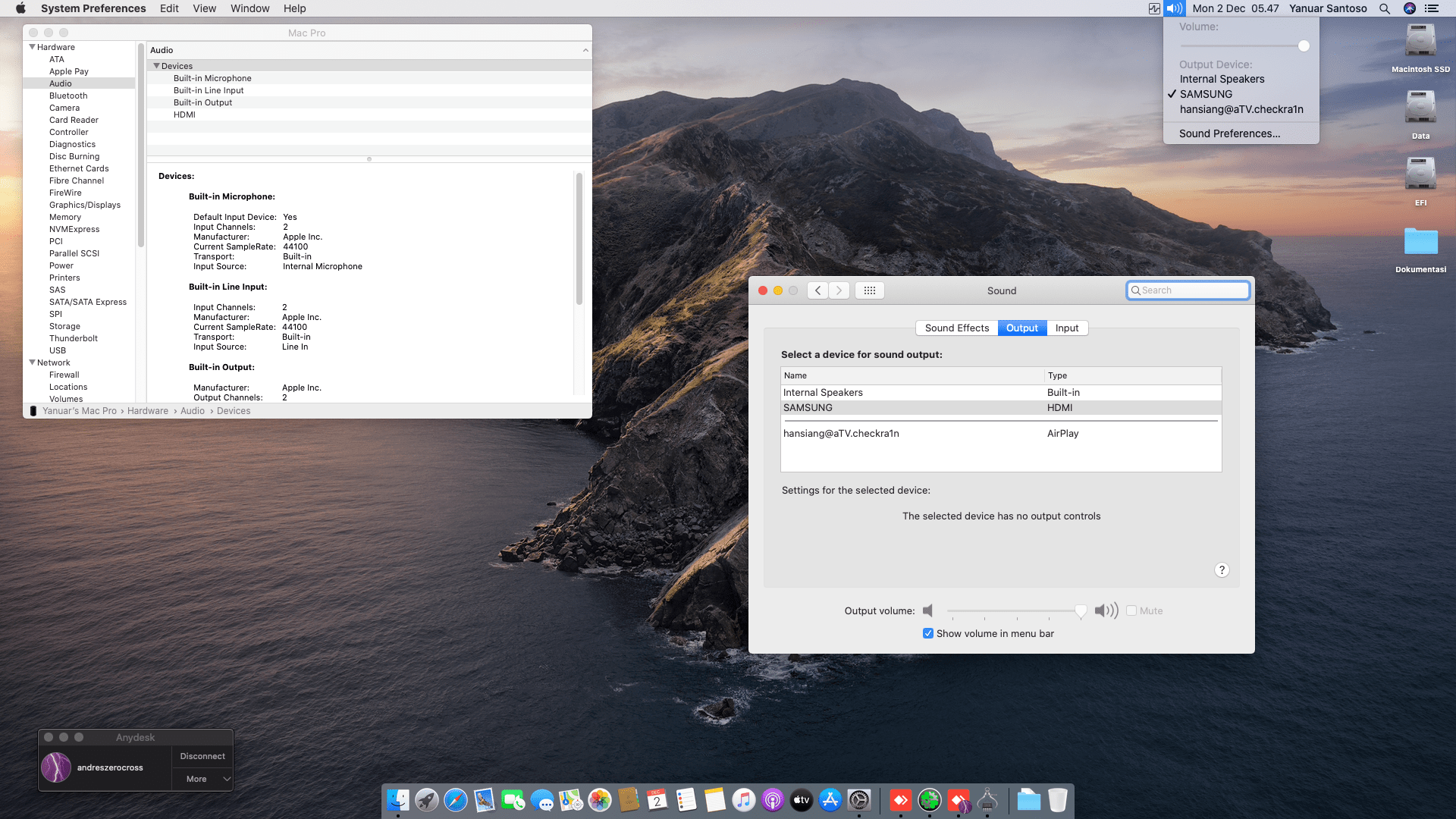Open the View menu

coord(205,8)
